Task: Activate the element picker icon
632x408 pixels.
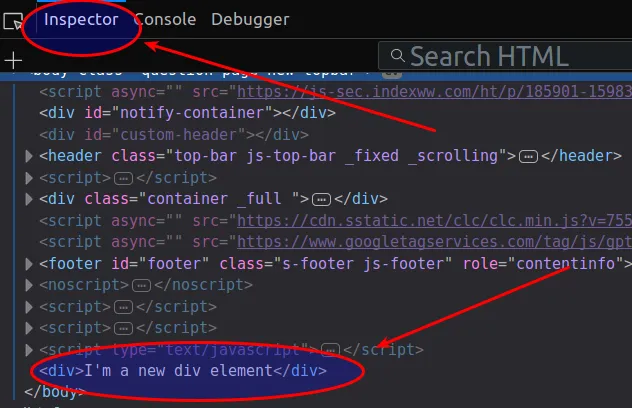Action: coord(13,21)
